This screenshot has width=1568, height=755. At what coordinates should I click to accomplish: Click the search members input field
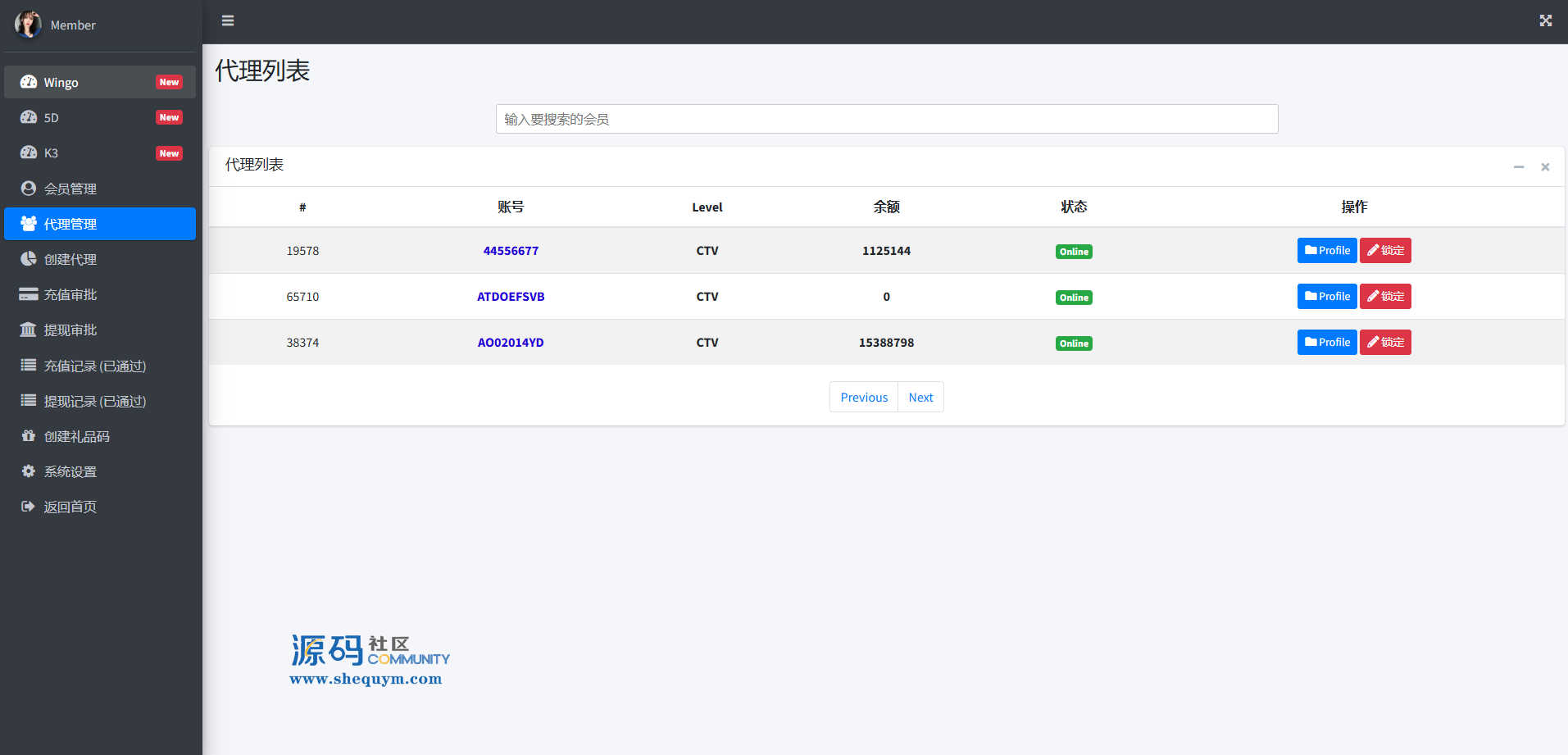click(x=886, y=119)
